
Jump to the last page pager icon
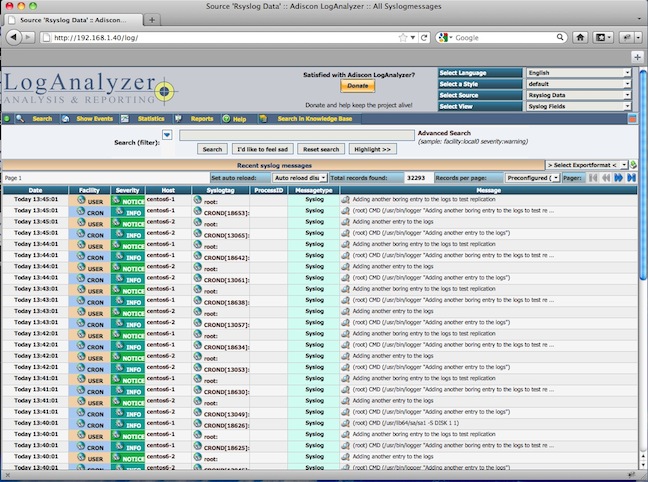coord(631,178)
